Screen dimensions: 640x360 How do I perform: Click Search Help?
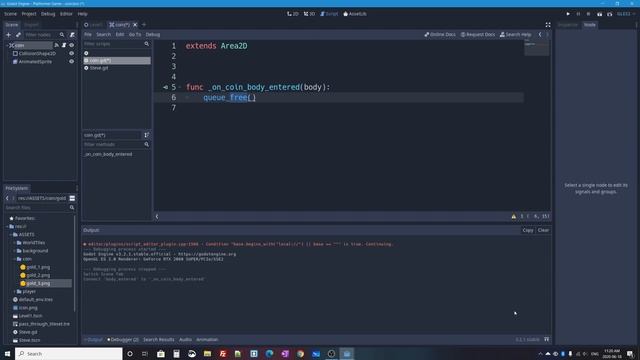pos(516,35)
